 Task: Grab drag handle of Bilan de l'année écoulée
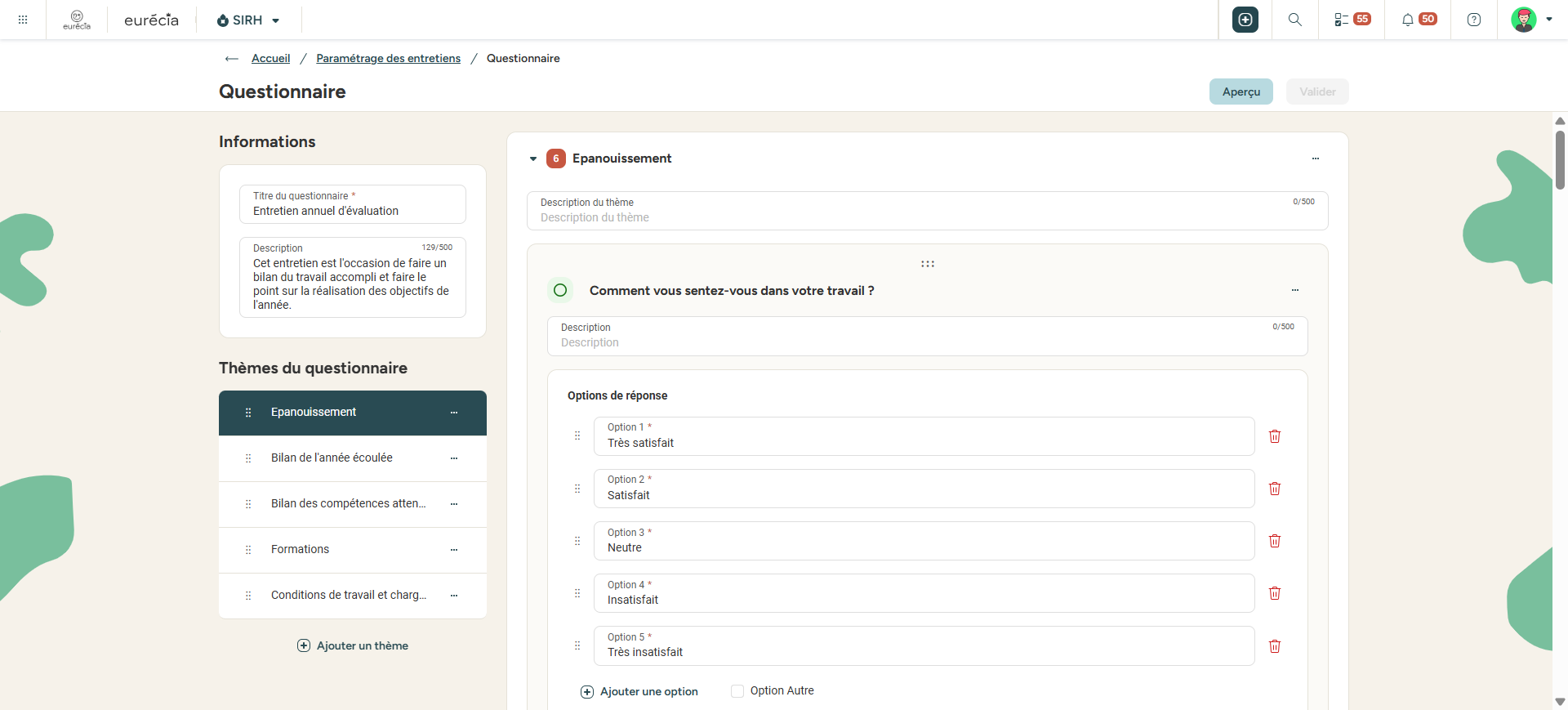click(x=248, y=458)
